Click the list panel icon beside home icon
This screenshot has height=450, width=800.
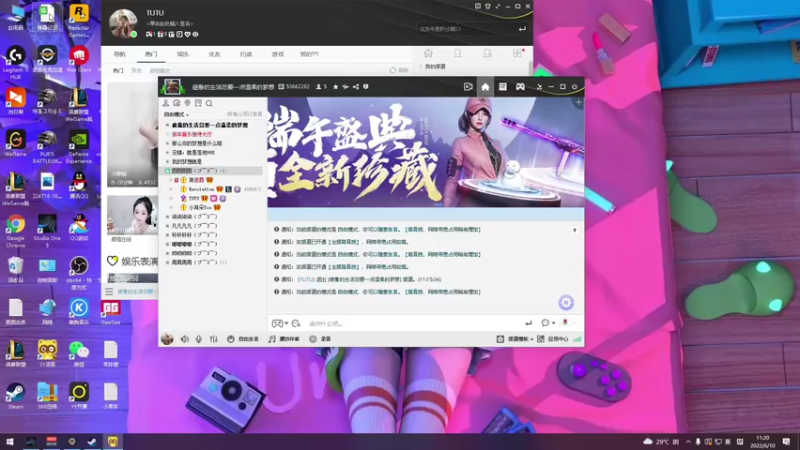pos(503,87)
